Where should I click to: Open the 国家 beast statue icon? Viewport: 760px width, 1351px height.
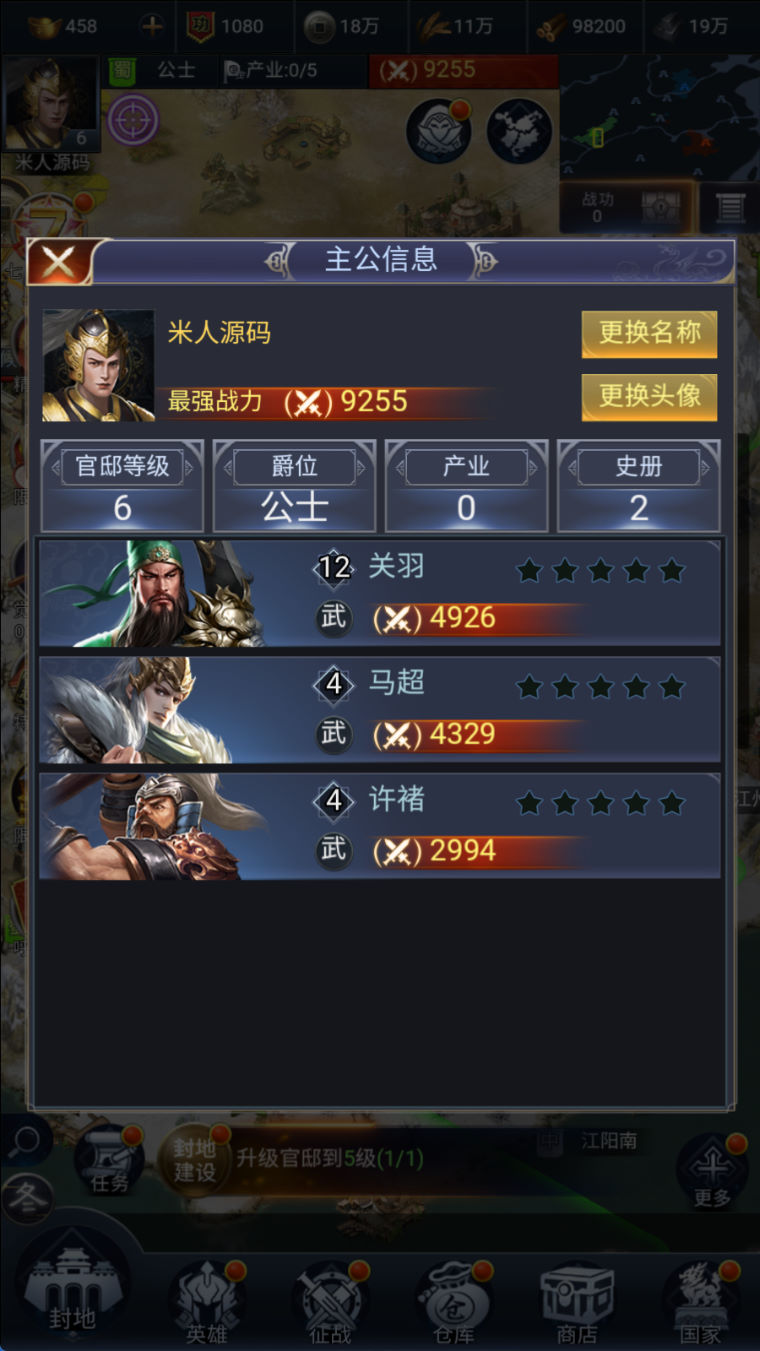click(701, 1302)
